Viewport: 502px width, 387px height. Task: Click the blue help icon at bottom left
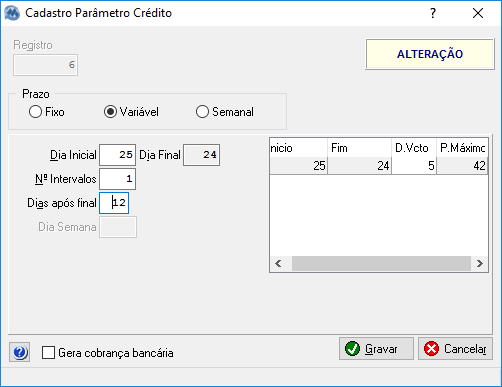click(x=19, y=352)
